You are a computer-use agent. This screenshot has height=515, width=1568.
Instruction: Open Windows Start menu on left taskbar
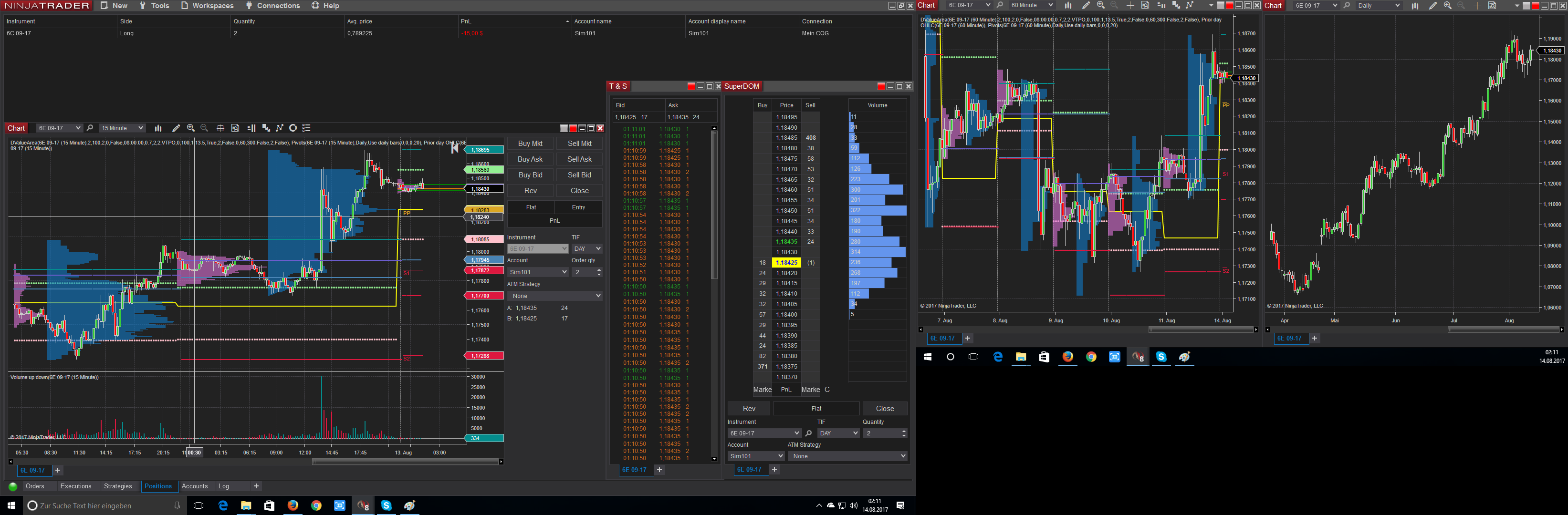11,505
